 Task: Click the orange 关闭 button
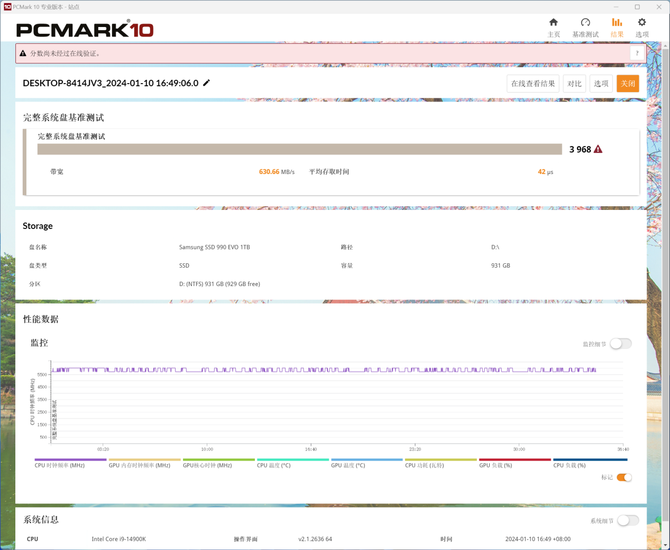coord(628,83)
